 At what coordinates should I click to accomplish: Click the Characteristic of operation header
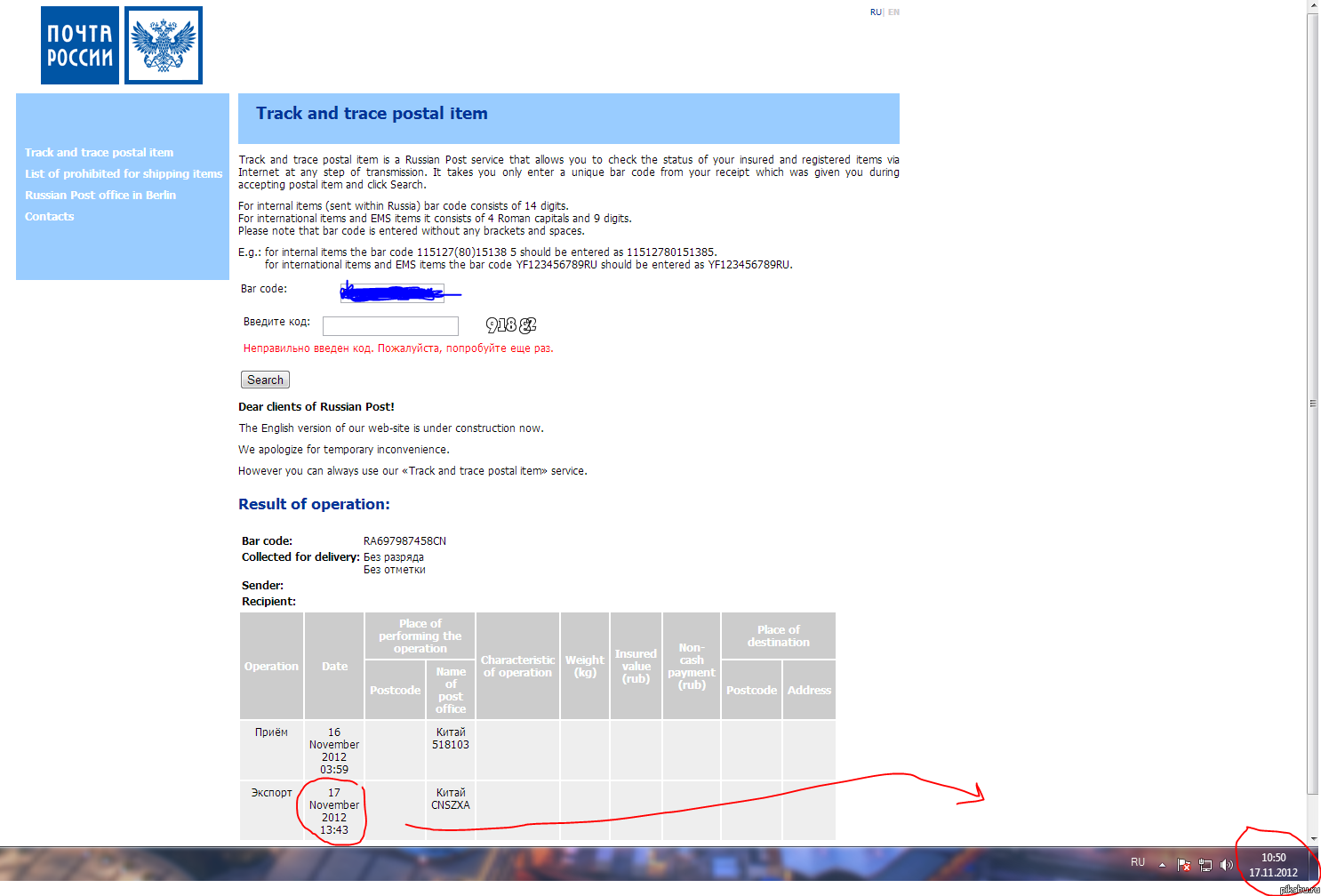[517, 666]
